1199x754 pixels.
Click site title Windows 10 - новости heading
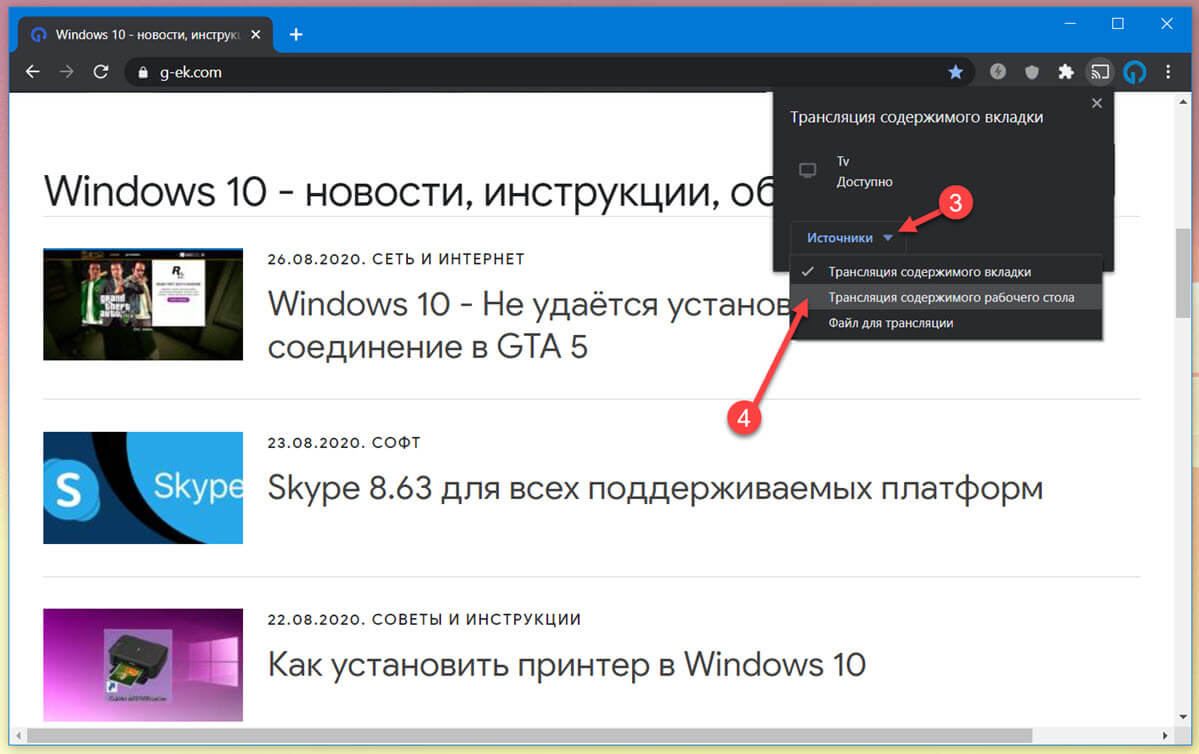pyautogui.click(x=409, y=190)
